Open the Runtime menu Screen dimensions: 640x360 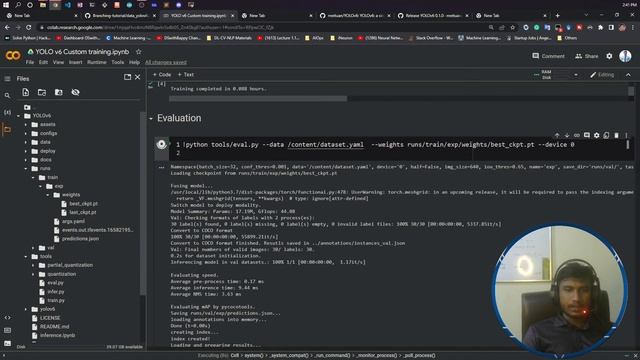(x=97, y=62)
